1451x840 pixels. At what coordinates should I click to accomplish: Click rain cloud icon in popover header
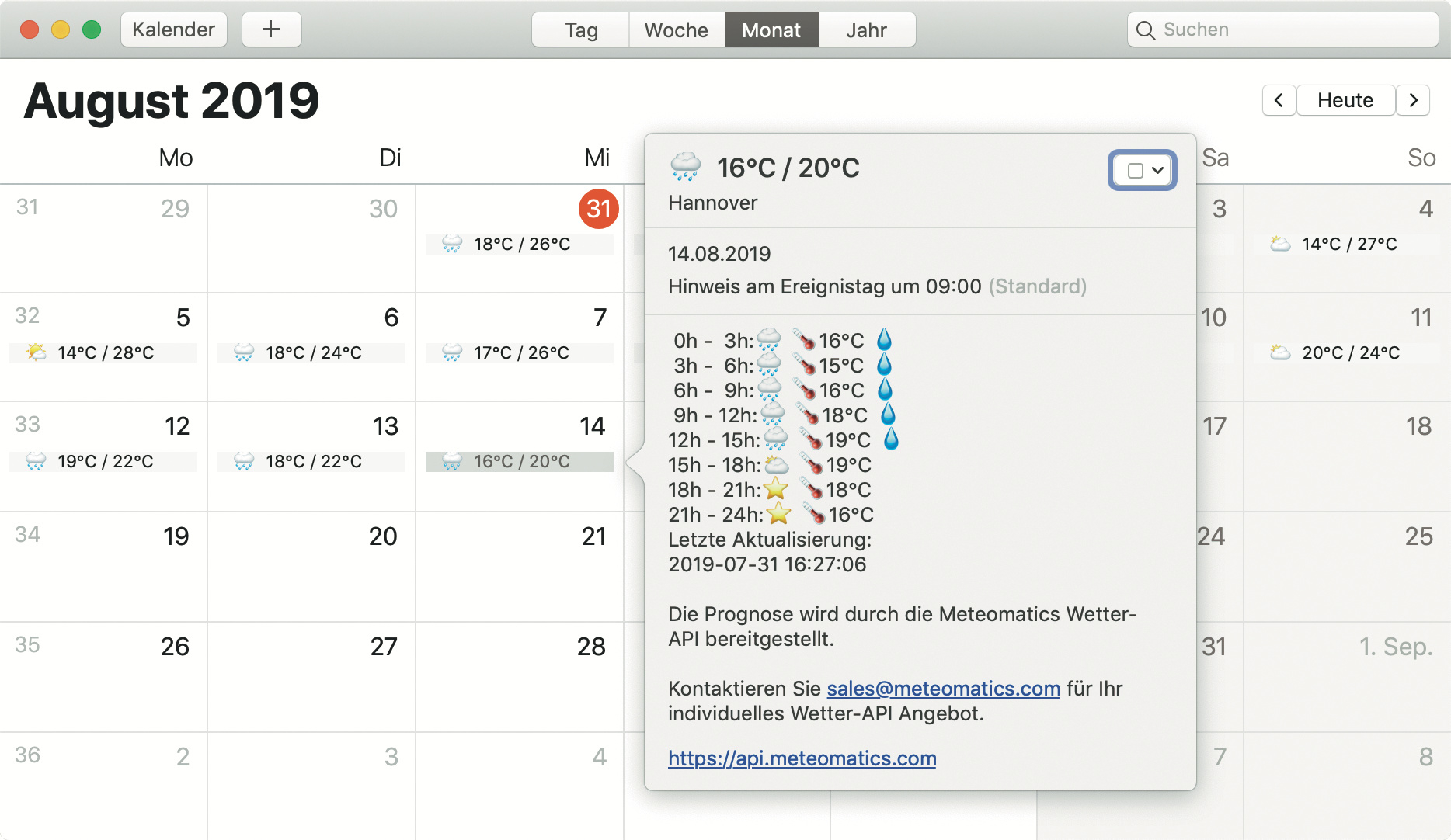tap(685, 167)
